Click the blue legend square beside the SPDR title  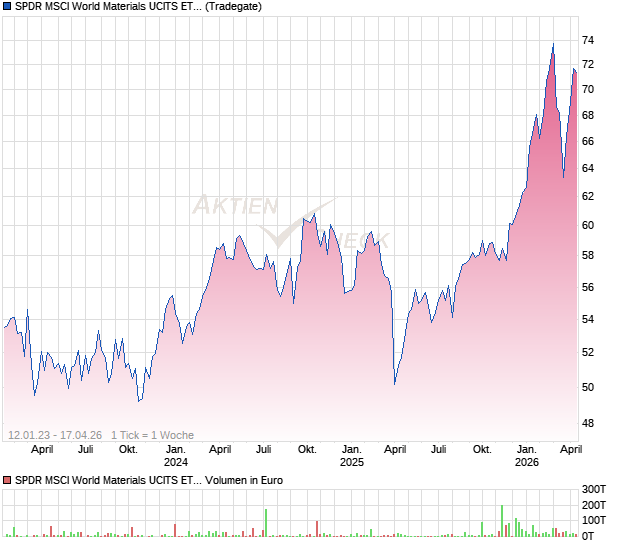tap(8, 7)
